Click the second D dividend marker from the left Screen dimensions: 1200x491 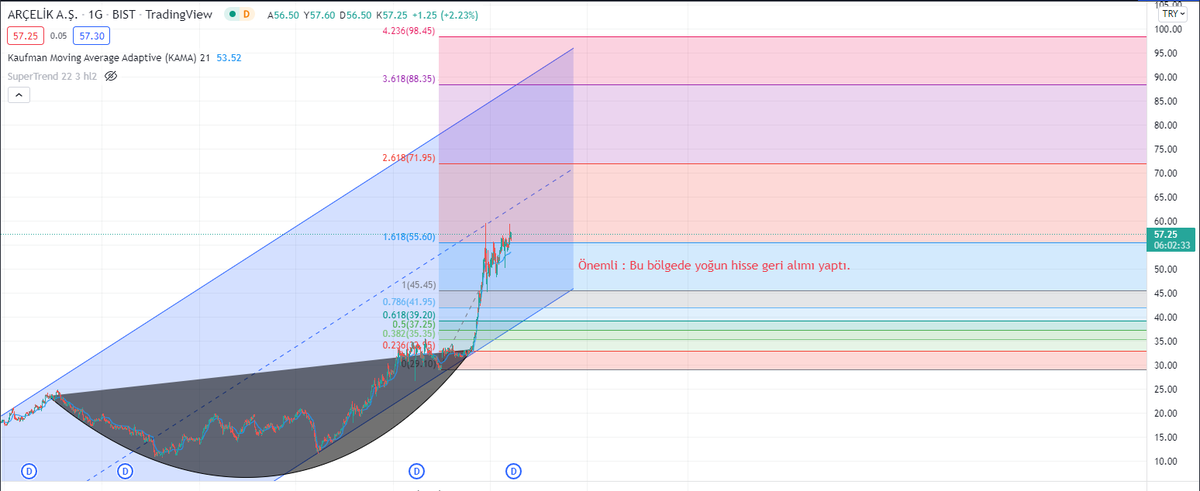tap(125, 470)
